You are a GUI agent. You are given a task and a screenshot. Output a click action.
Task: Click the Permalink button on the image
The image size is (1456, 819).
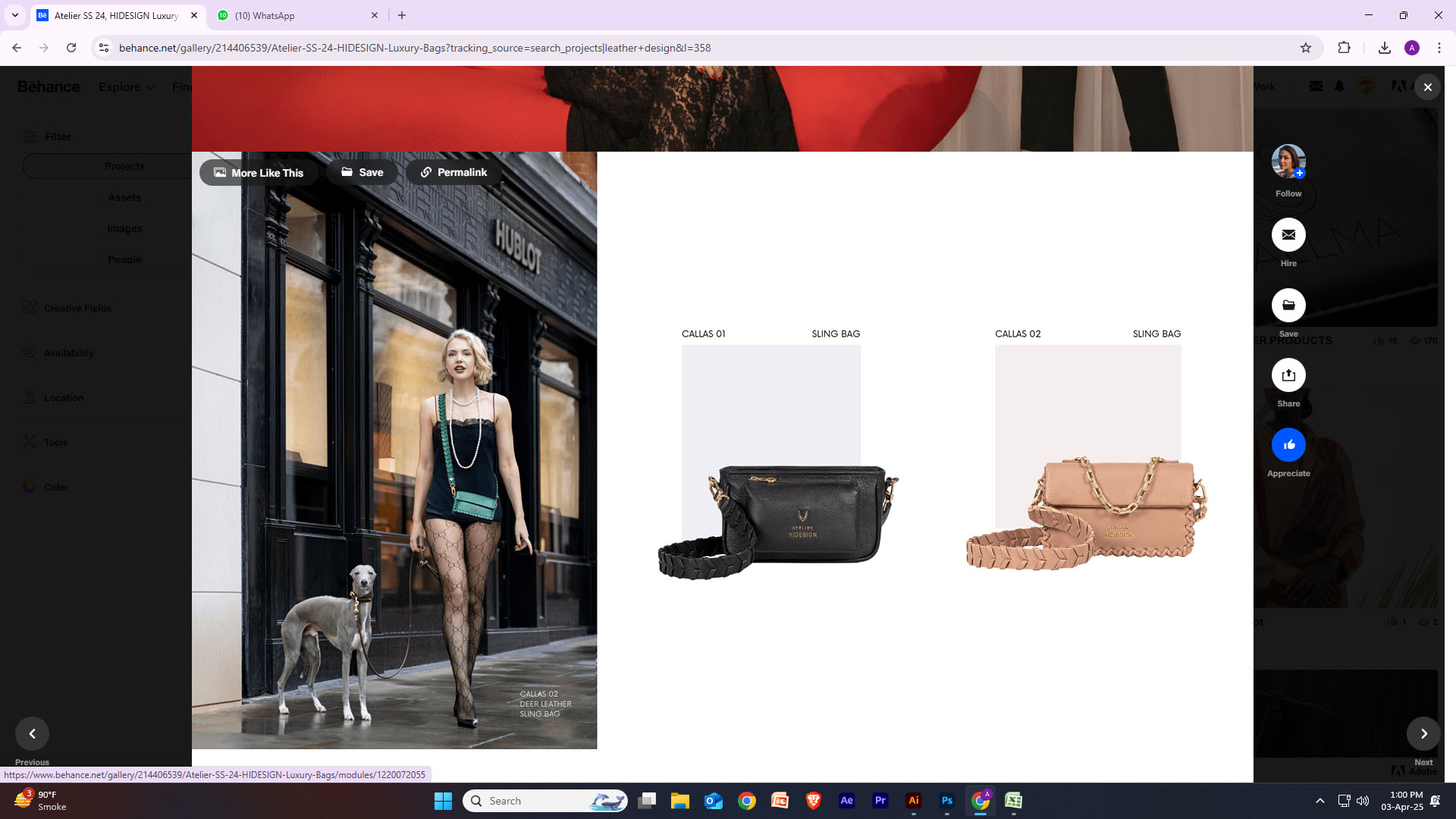pyautogui.click(x=453, y=172)
